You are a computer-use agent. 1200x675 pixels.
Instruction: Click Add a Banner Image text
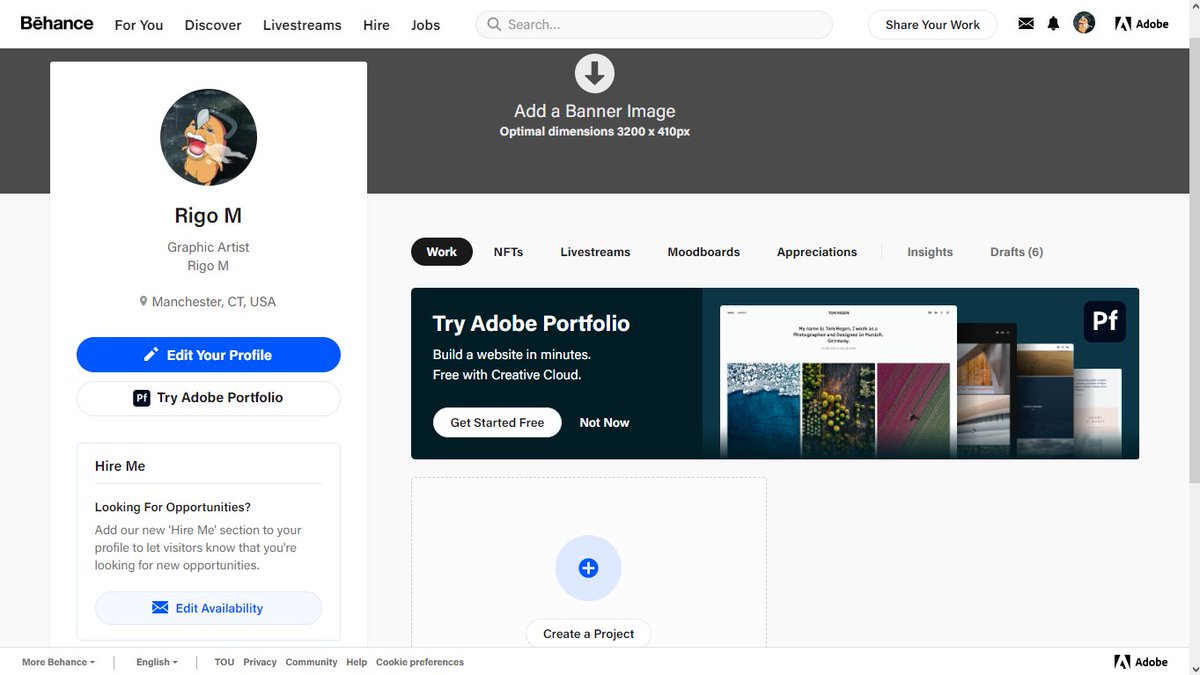click(595, 111)
